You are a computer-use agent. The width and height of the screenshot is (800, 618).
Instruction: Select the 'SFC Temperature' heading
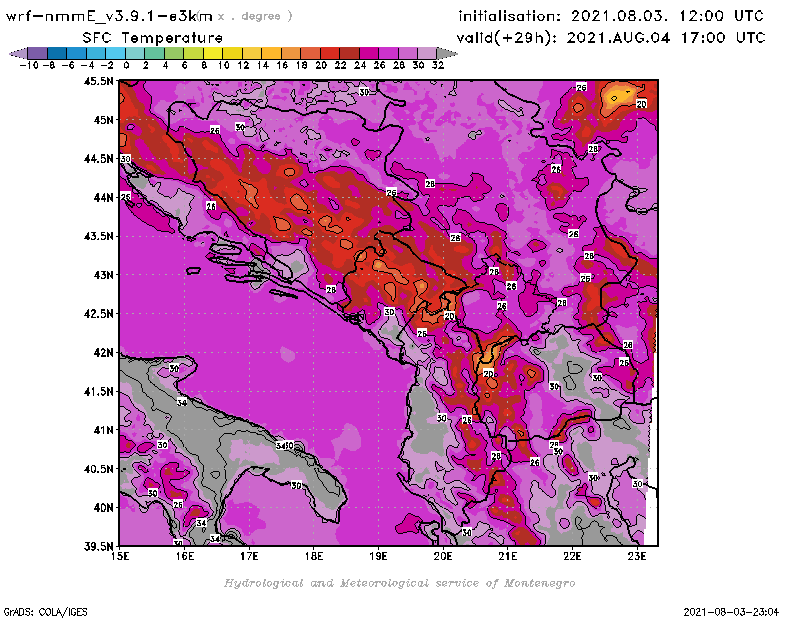tap(153, 38)
